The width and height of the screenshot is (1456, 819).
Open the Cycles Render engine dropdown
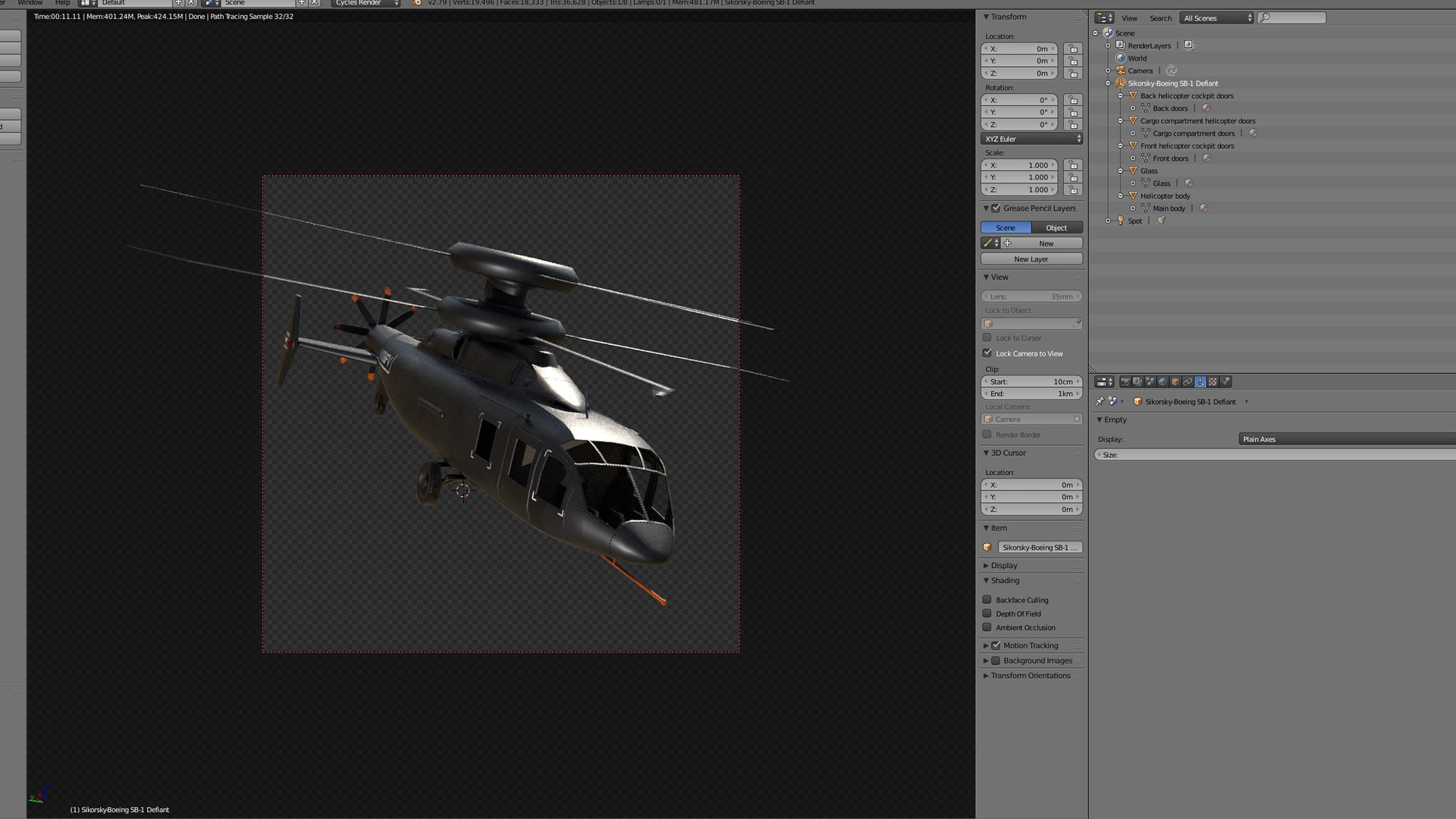(366, 3)
